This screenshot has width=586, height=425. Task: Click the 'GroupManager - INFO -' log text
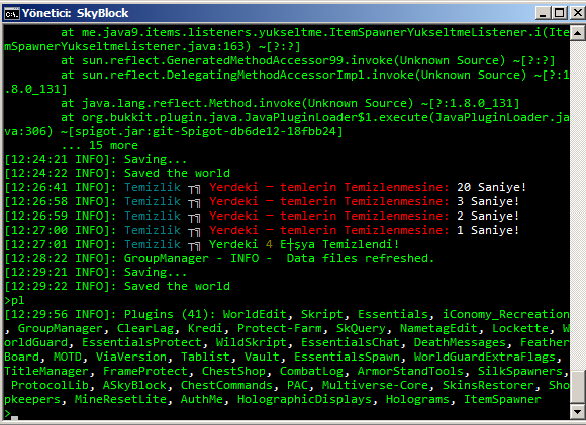point(198,258)
